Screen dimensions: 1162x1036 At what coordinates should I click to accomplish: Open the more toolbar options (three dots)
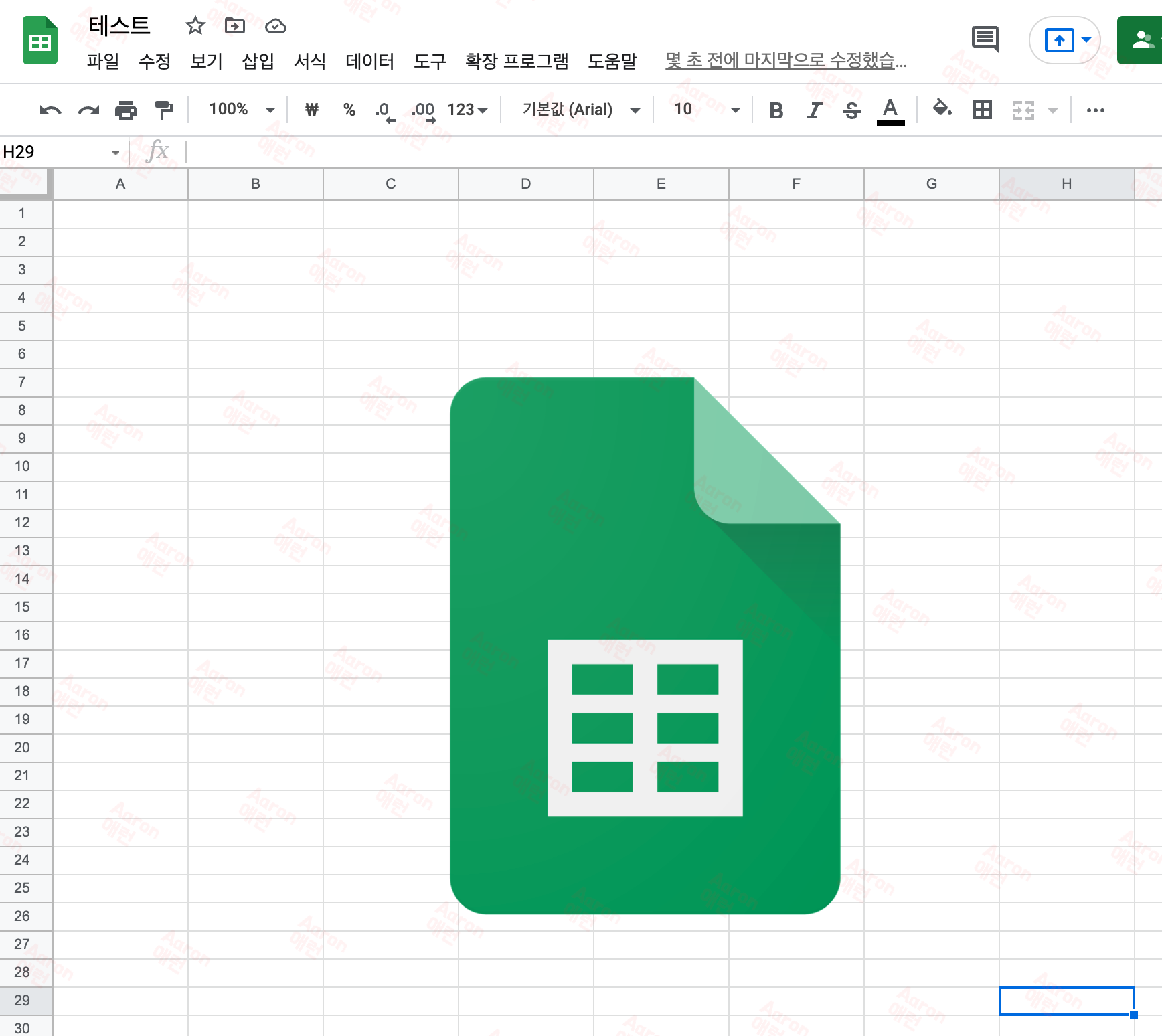point(1096,110)
